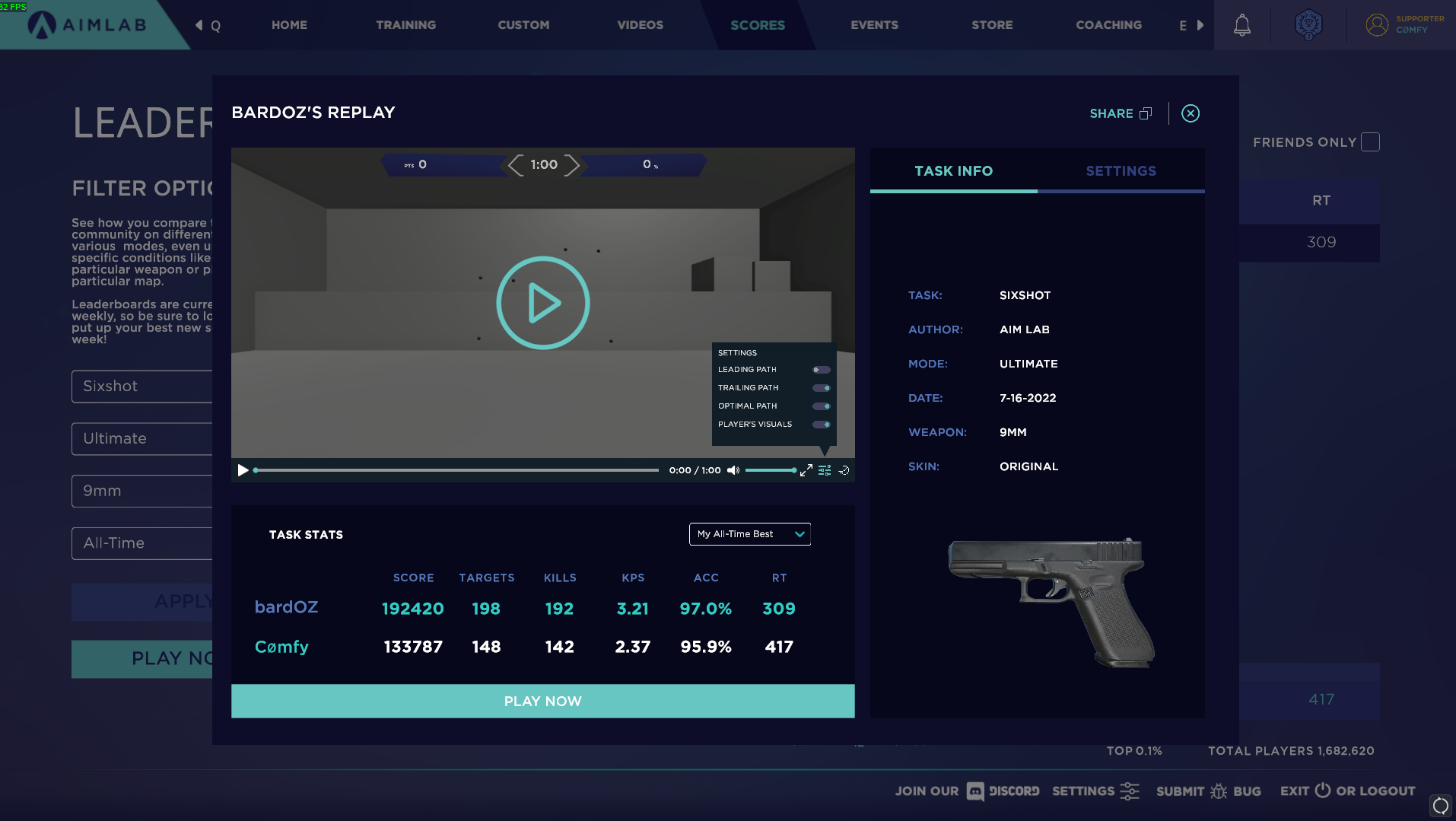Click Apply filter button
This screenshot has height=821, width=1456.
tap(142, 602)
